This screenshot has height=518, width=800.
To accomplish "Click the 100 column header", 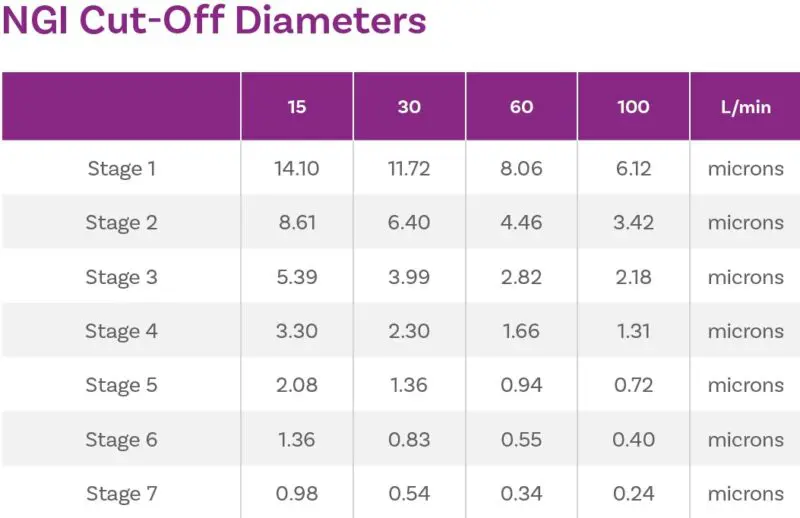I will (x=633, y=107).
